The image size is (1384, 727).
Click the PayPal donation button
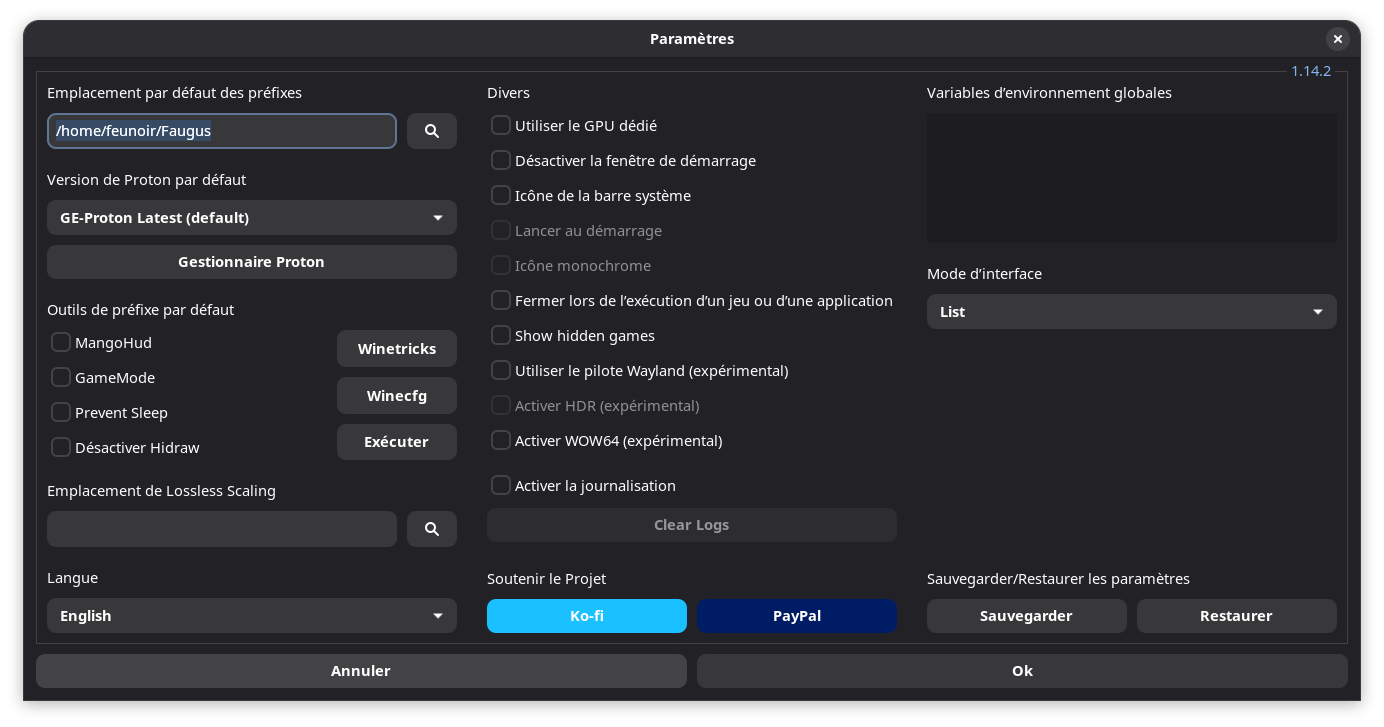click(796, 616)
